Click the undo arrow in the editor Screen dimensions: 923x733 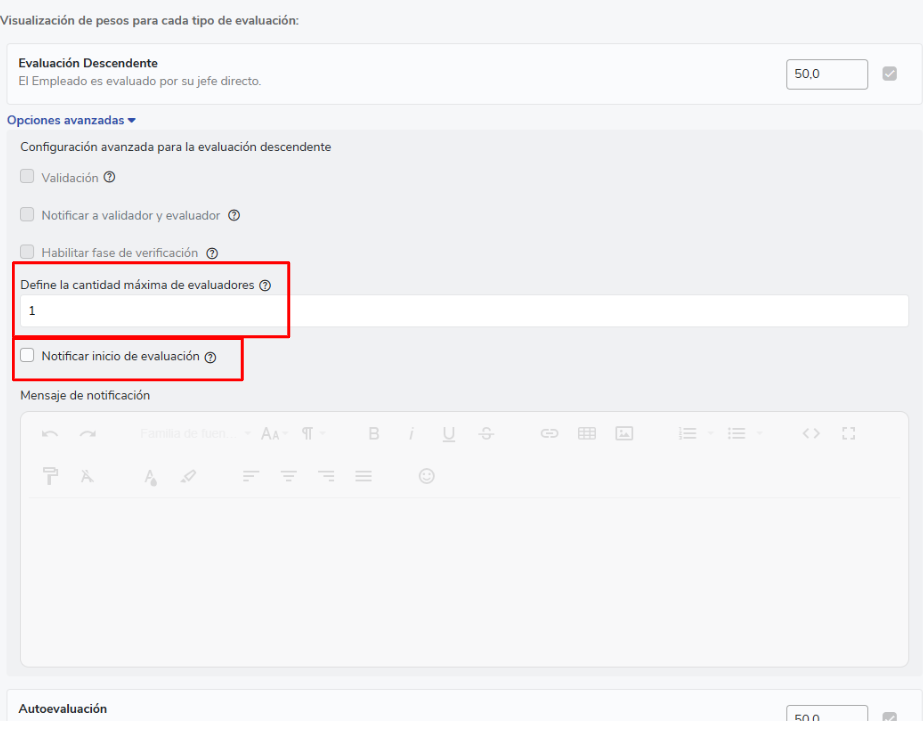pos(50,434)
